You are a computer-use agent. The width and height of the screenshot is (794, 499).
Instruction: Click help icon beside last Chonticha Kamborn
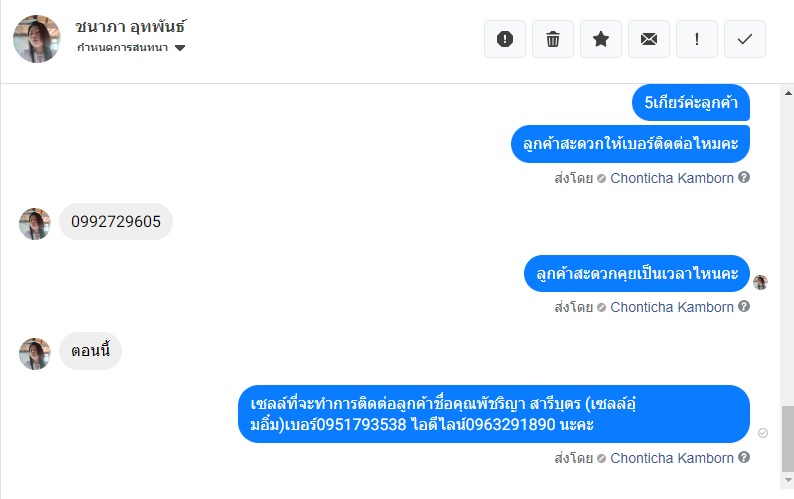744,458
